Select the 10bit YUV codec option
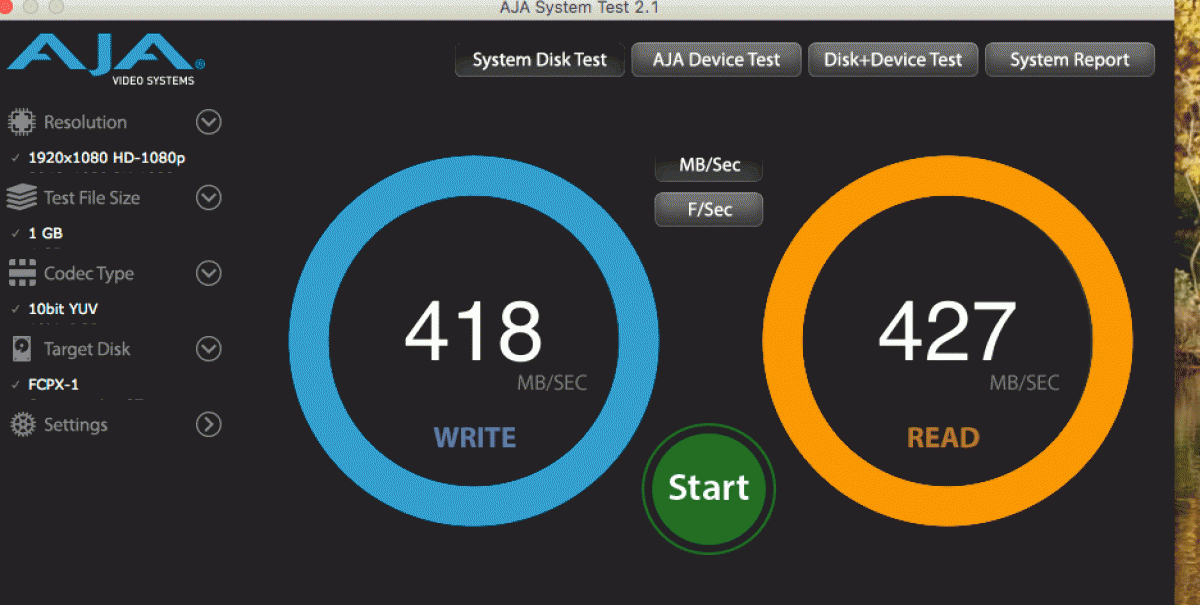Image resolution: width=1200 pixels, height=605 pixels. [x=63, y=309]
